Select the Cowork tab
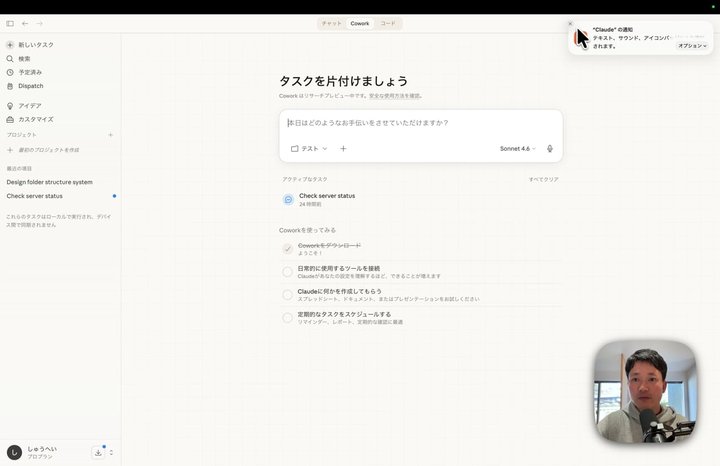The height and width of the screenshot is (466, 720). coord(360,23)
